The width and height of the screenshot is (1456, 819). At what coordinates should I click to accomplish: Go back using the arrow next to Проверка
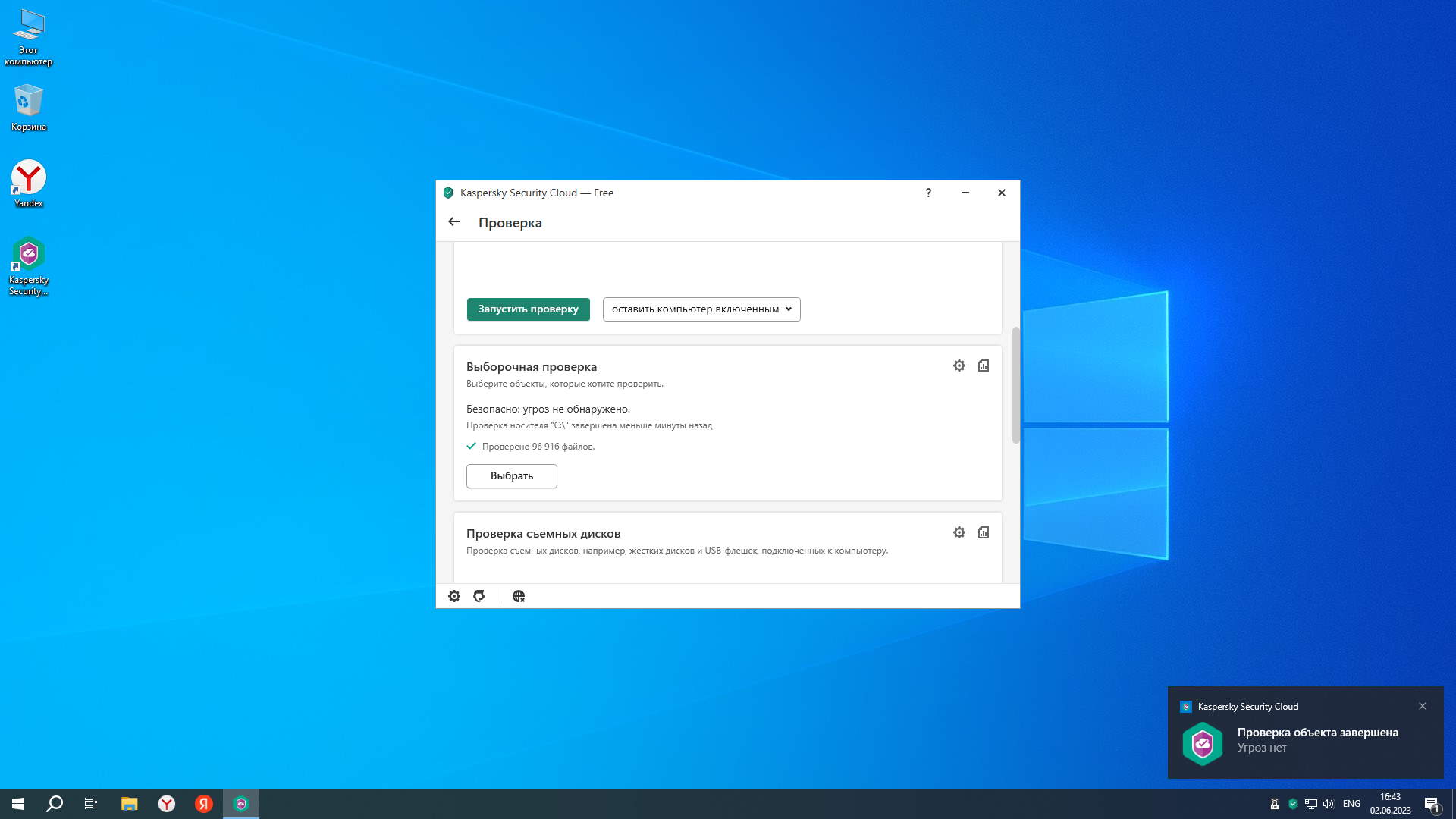tap(454, 222)
